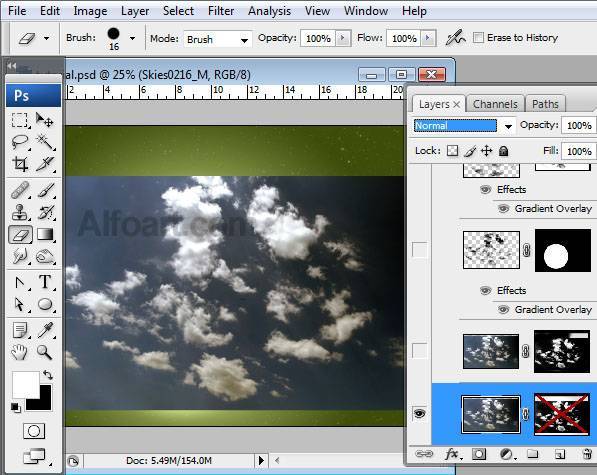Select the Sponge tool
This screenshot has height=475, width=597.
(45, 256)
